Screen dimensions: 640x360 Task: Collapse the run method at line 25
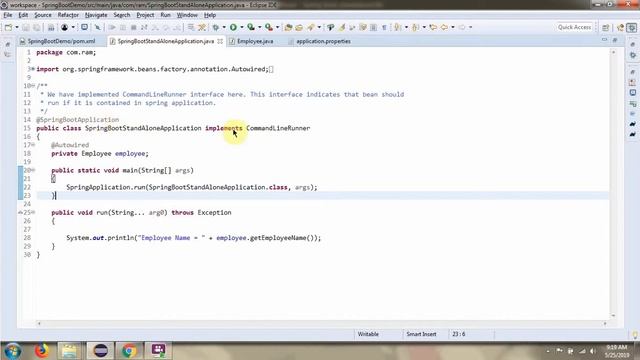coord(33,212)
